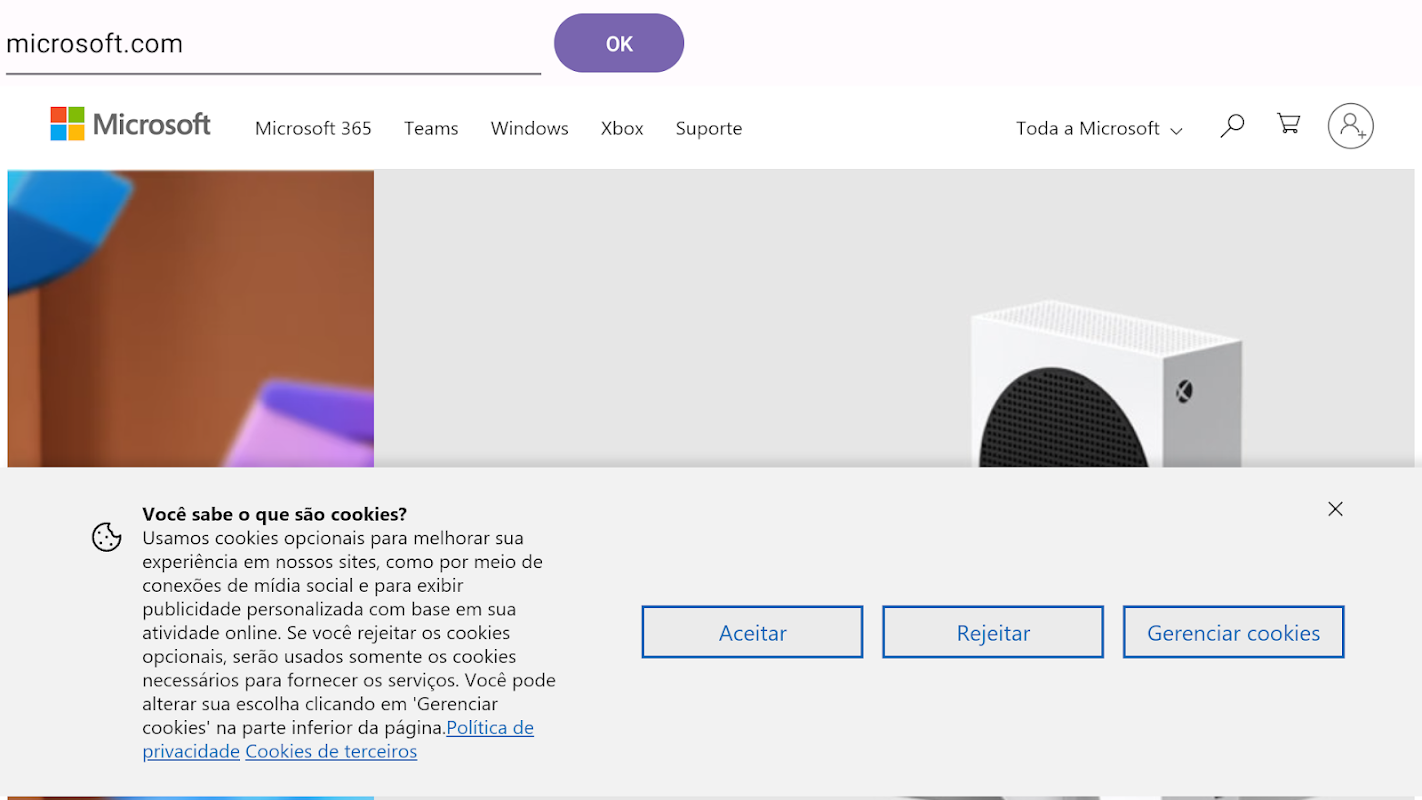Screen dimensions: 1422x800
Task: Click the heading 'Você sabe o que são cookies?'
Action: click(x=274, y=514)
